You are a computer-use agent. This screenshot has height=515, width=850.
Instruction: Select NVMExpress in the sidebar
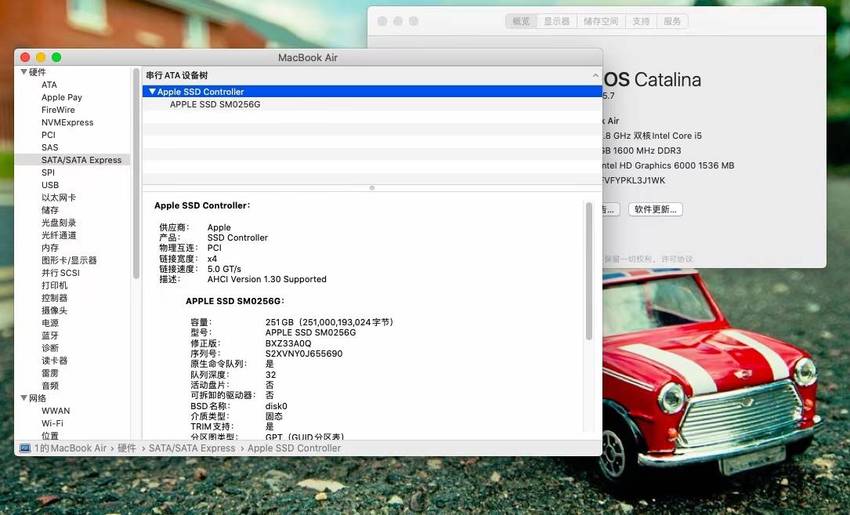coord(67,123)
